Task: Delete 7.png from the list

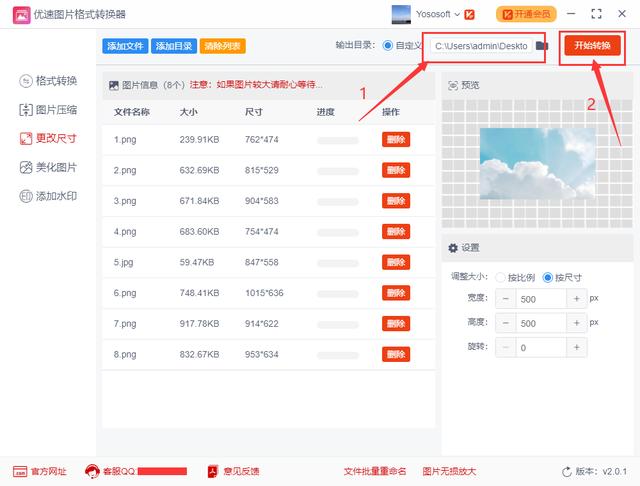Action: 396,324
